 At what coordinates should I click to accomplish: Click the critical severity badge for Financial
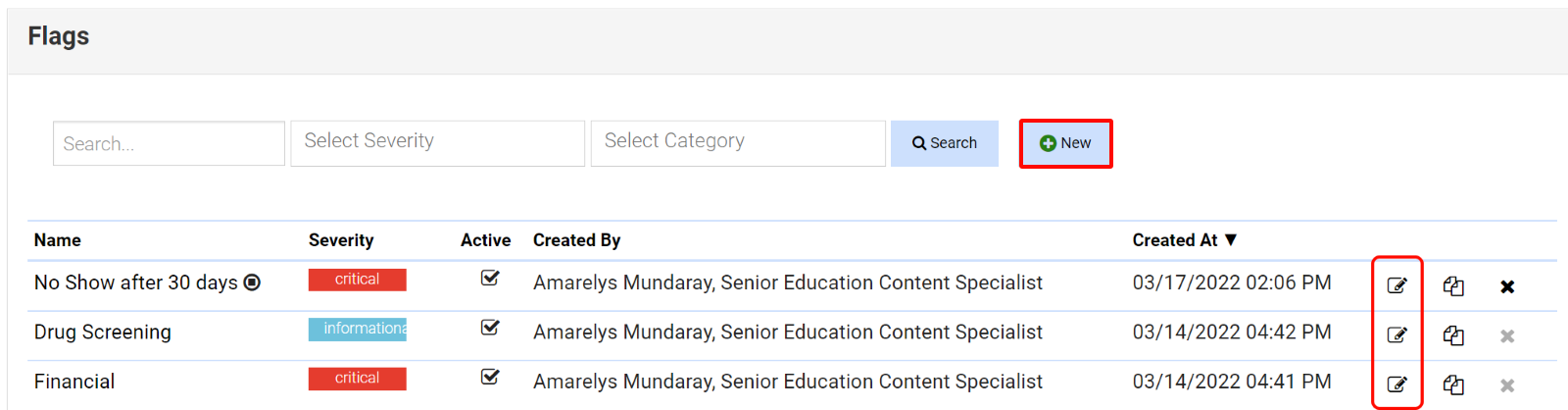tap(357, 379)
